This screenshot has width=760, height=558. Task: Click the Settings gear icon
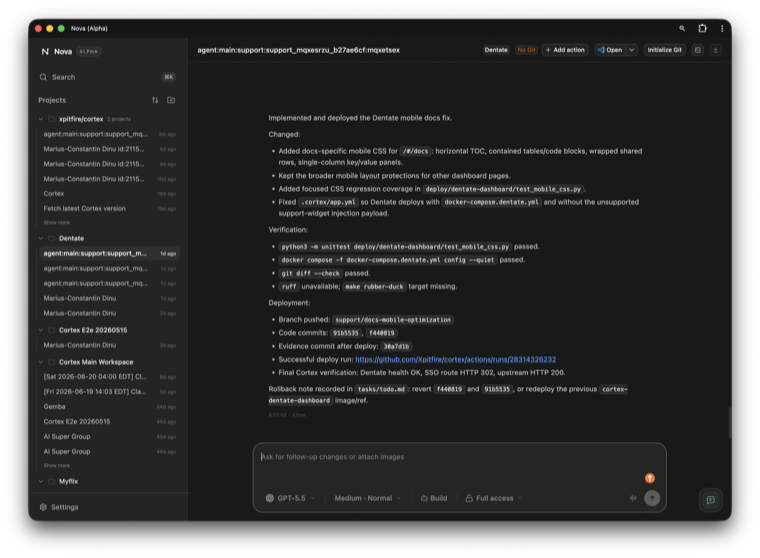(43, 507)
